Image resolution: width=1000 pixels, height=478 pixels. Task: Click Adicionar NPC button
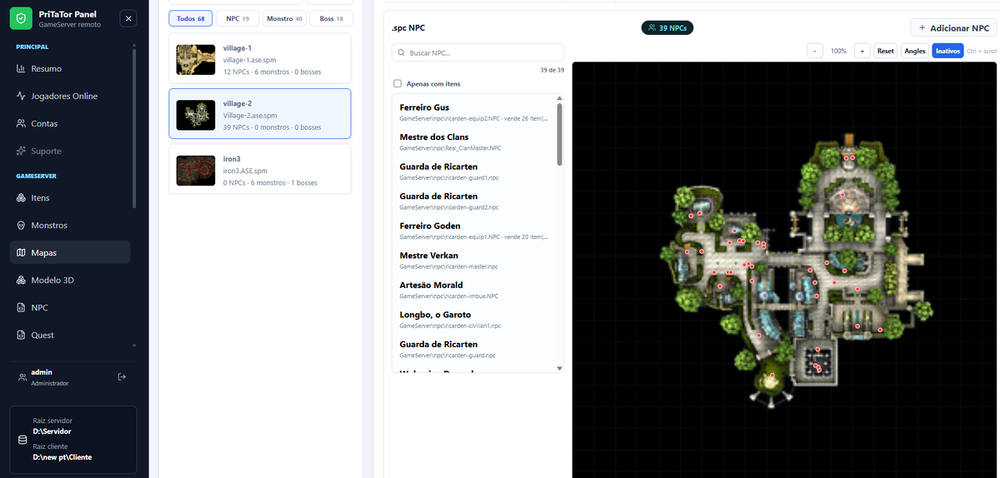(953, 28)
